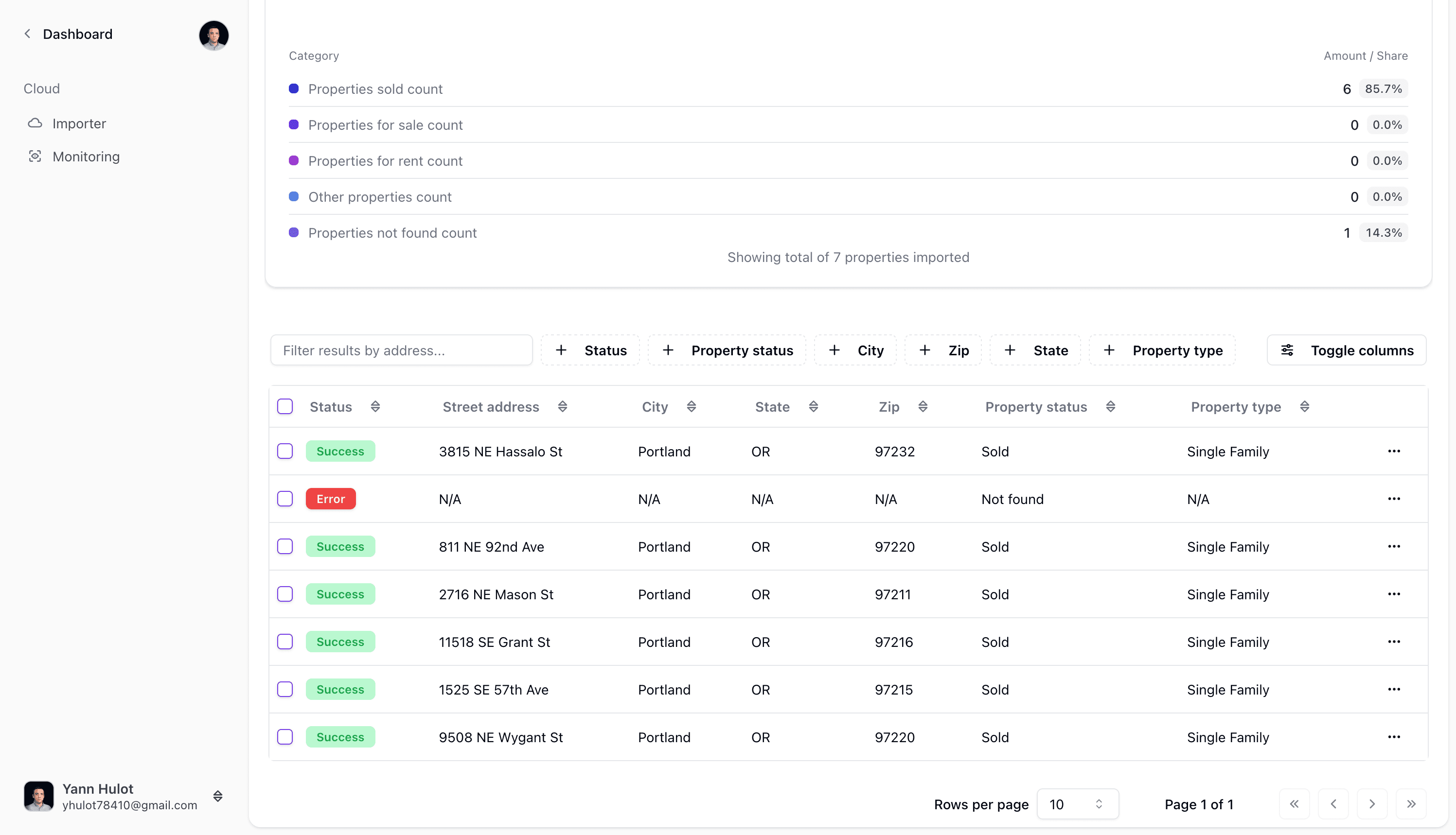This screenshot has width=1456, height=835.
Task: Open row actions for the Error row
Action: 1394,499
